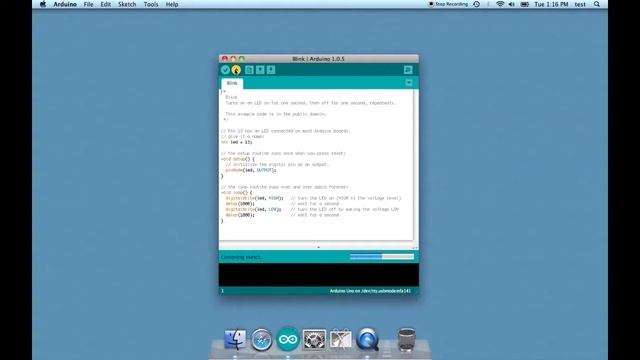Open System Preferences from the Dock
640x360 pixels.
tap(314, 339)
